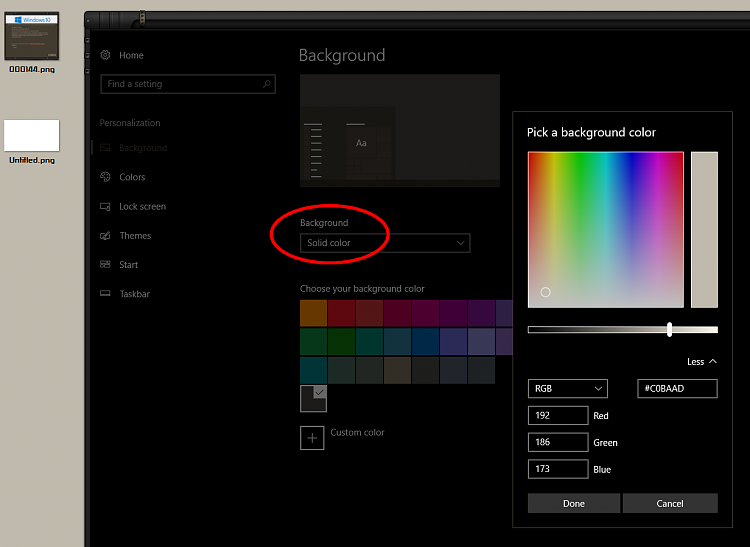Open the RGB color model dropdown
Viewport: 750px width, 547px height.
click(567, 388)
